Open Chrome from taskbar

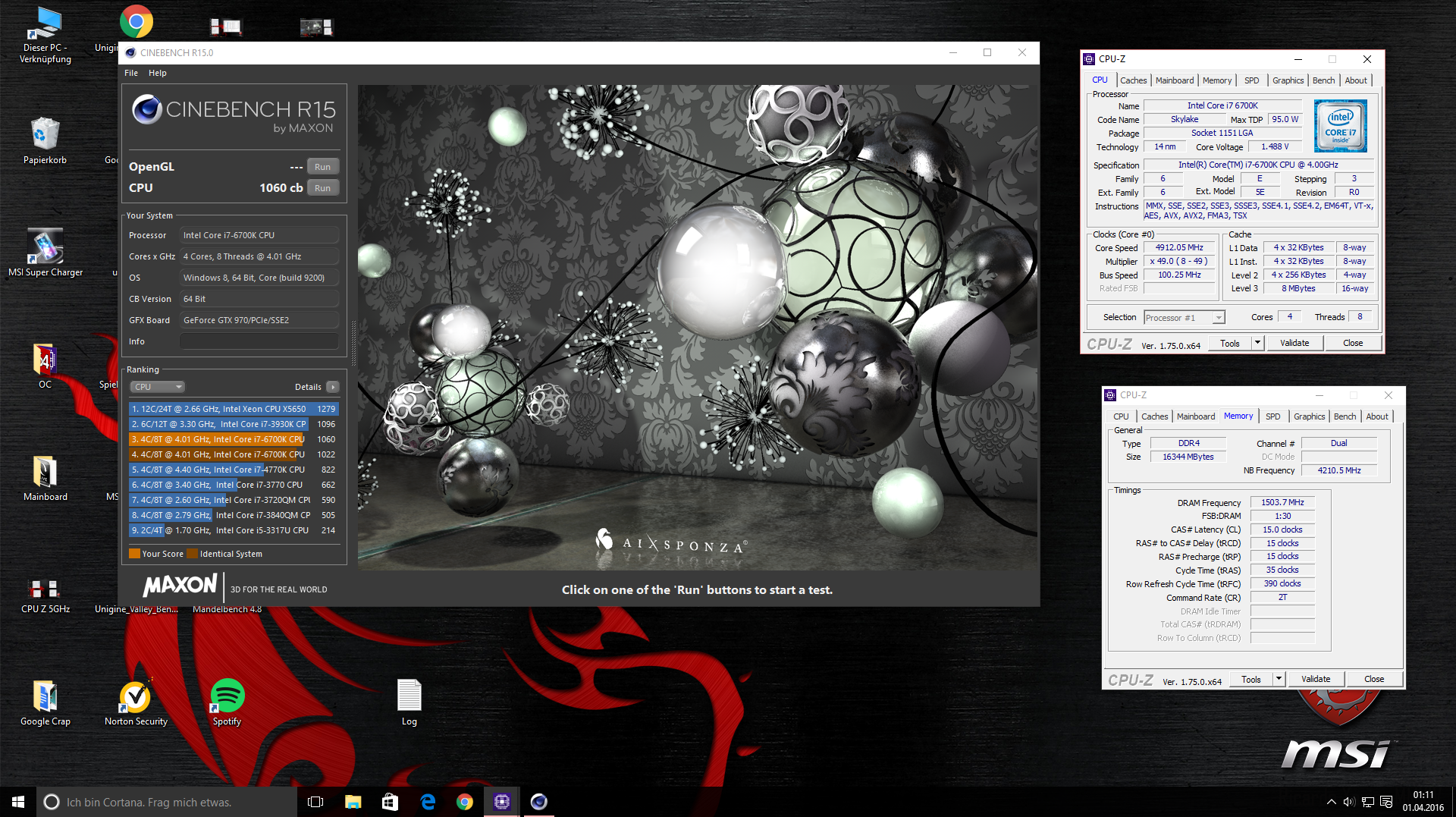pyautogui.click(x=465, y=802)
